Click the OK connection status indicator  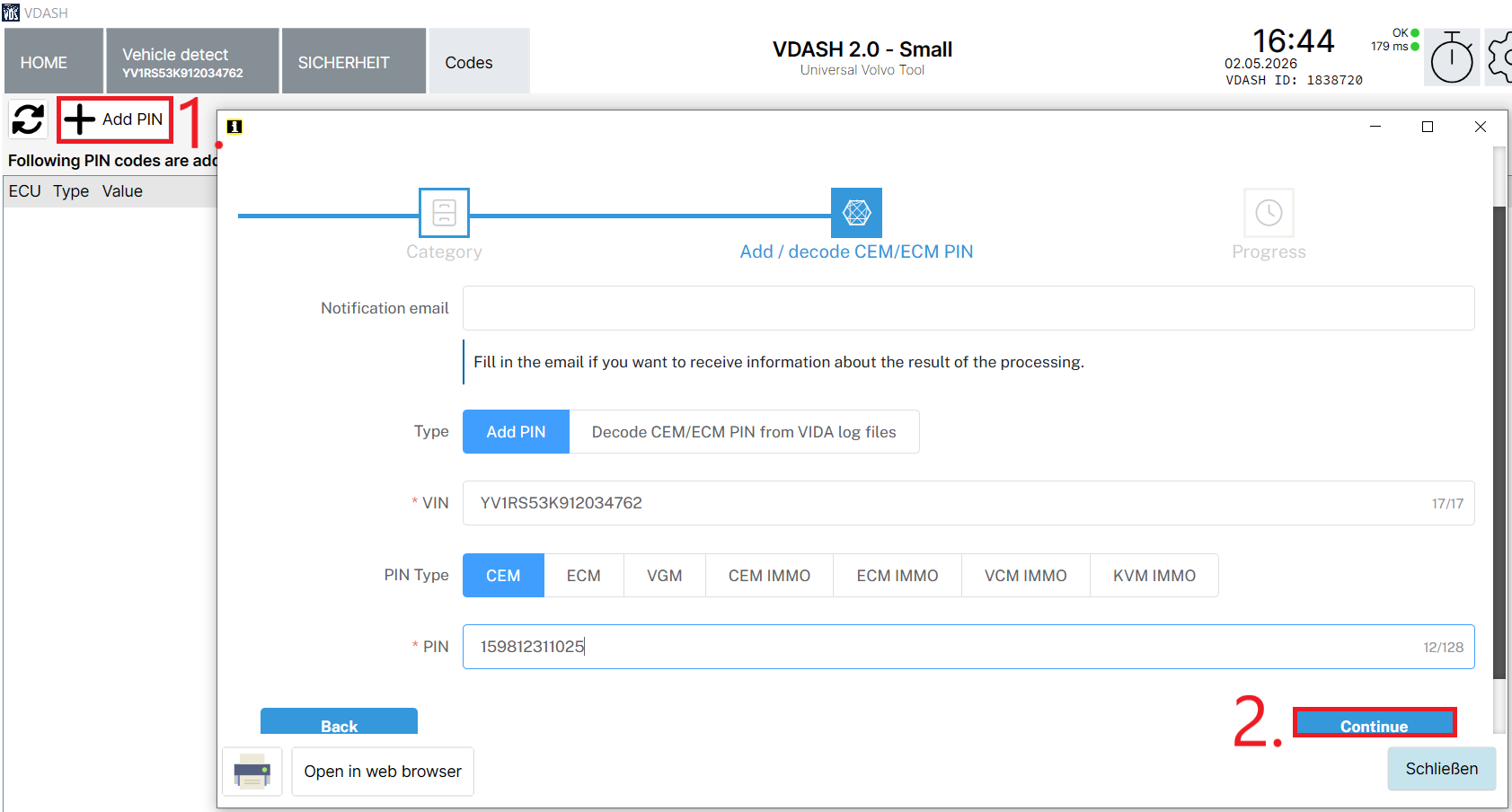pos(1406,33)
